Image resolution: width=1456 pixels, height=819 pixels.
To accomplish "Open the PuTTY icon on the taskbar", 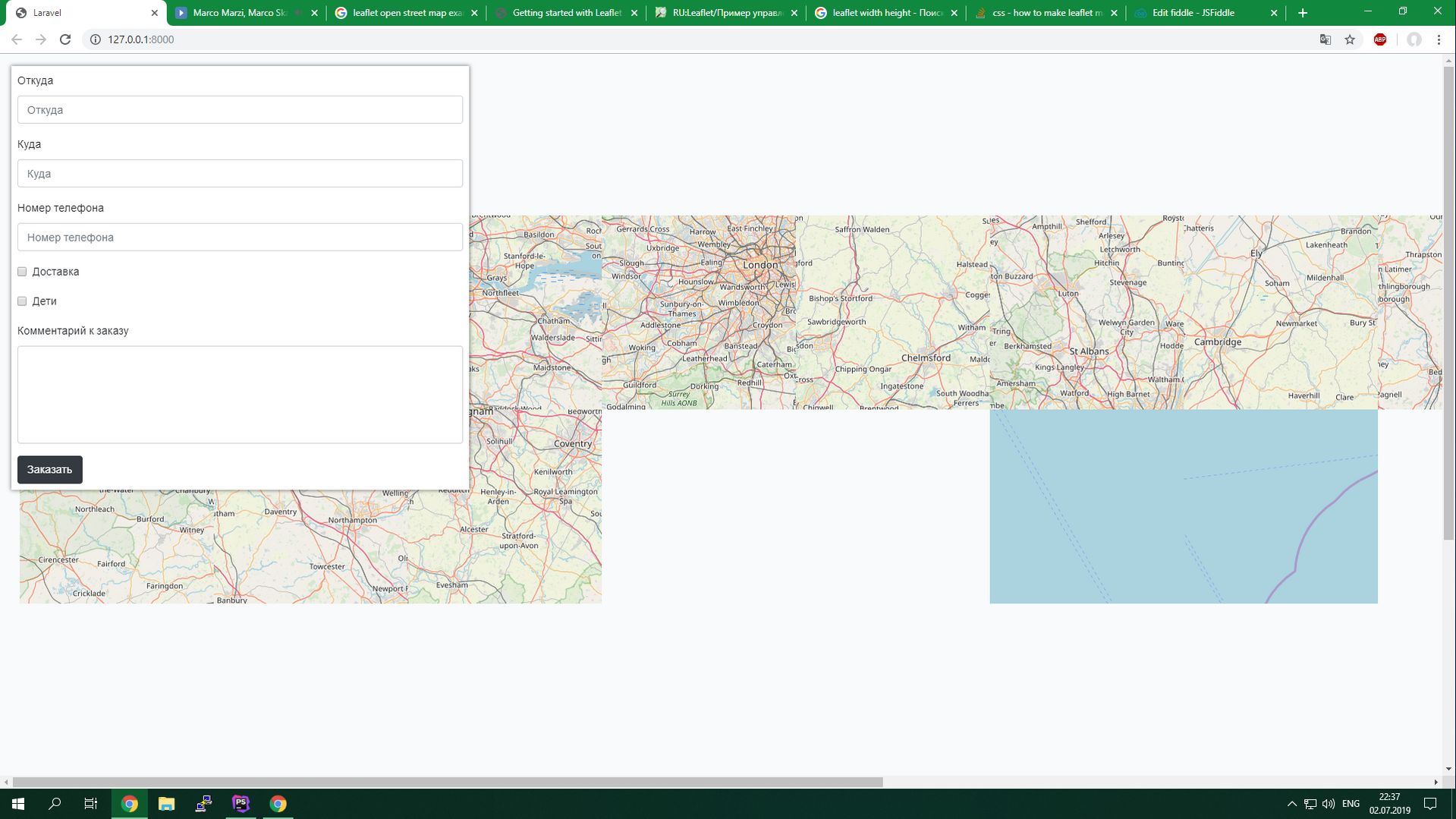I will pyautogui.click(x=203, y=804).
